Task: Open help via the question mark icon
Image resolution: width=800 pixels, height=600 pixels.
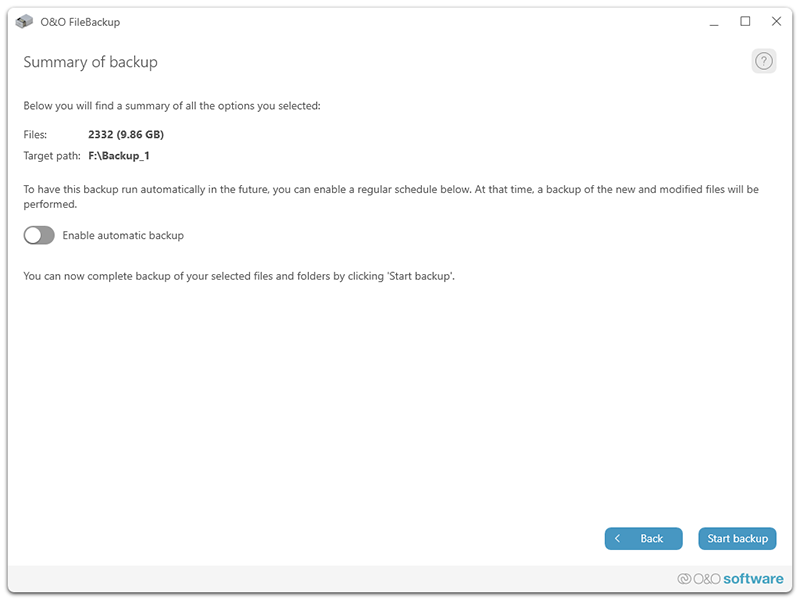Action: [764, 61]
